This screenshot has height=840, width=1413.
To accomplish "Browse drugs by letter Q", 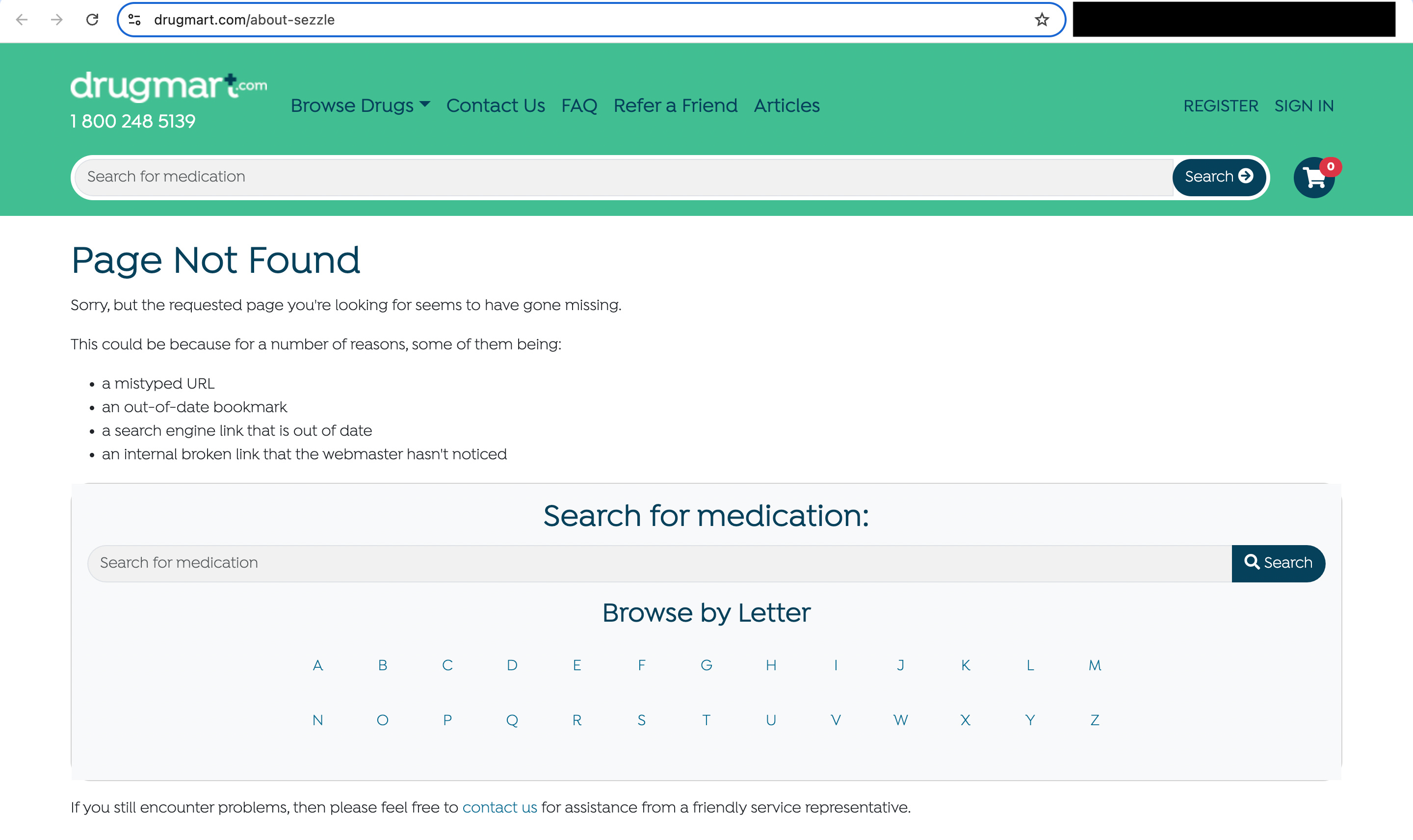I will pos(512,721).
